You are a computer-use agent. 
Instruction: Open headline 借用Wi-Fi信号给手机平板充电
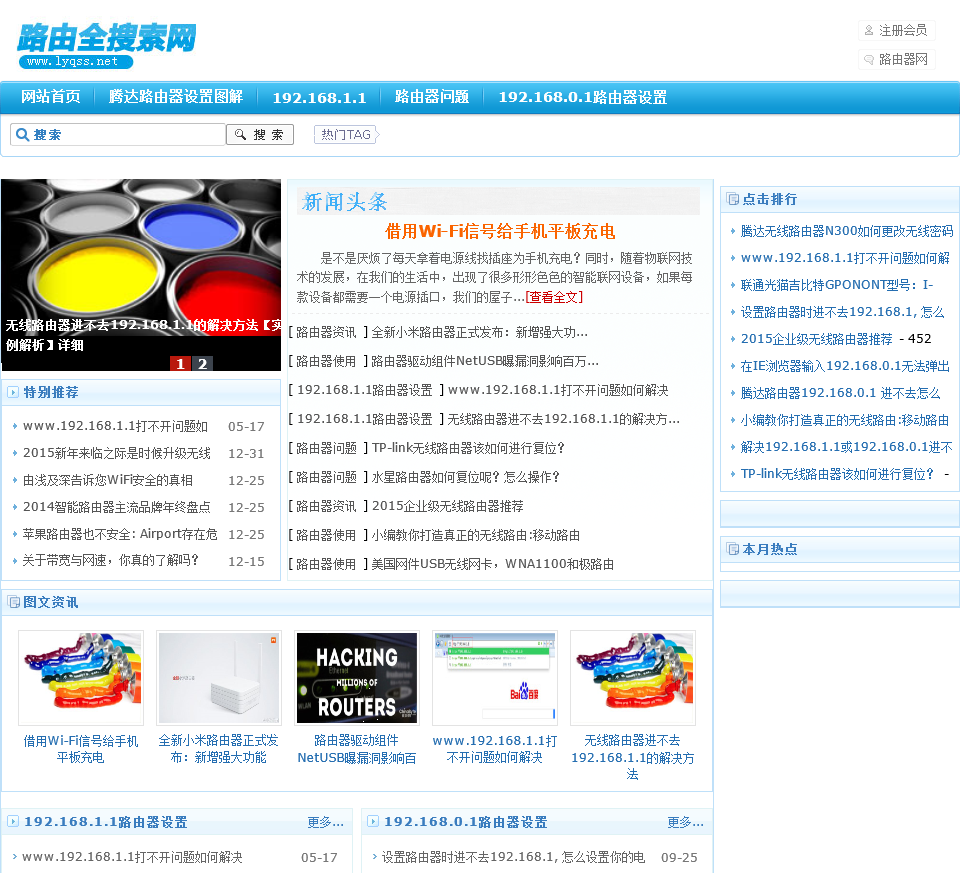pos(500,231)
